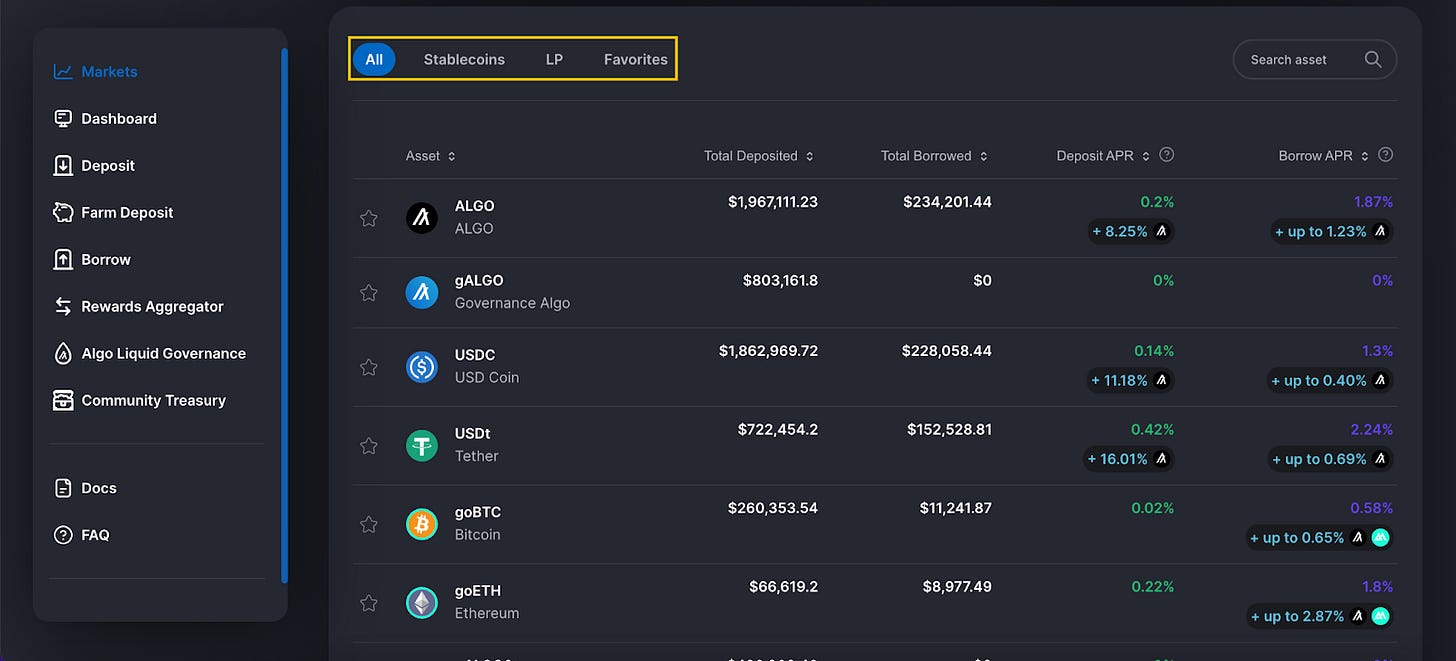Click the goETH + up to 2.87% reward badge
Viewport: 1456px width, 661px height.
click(1320, 616)
